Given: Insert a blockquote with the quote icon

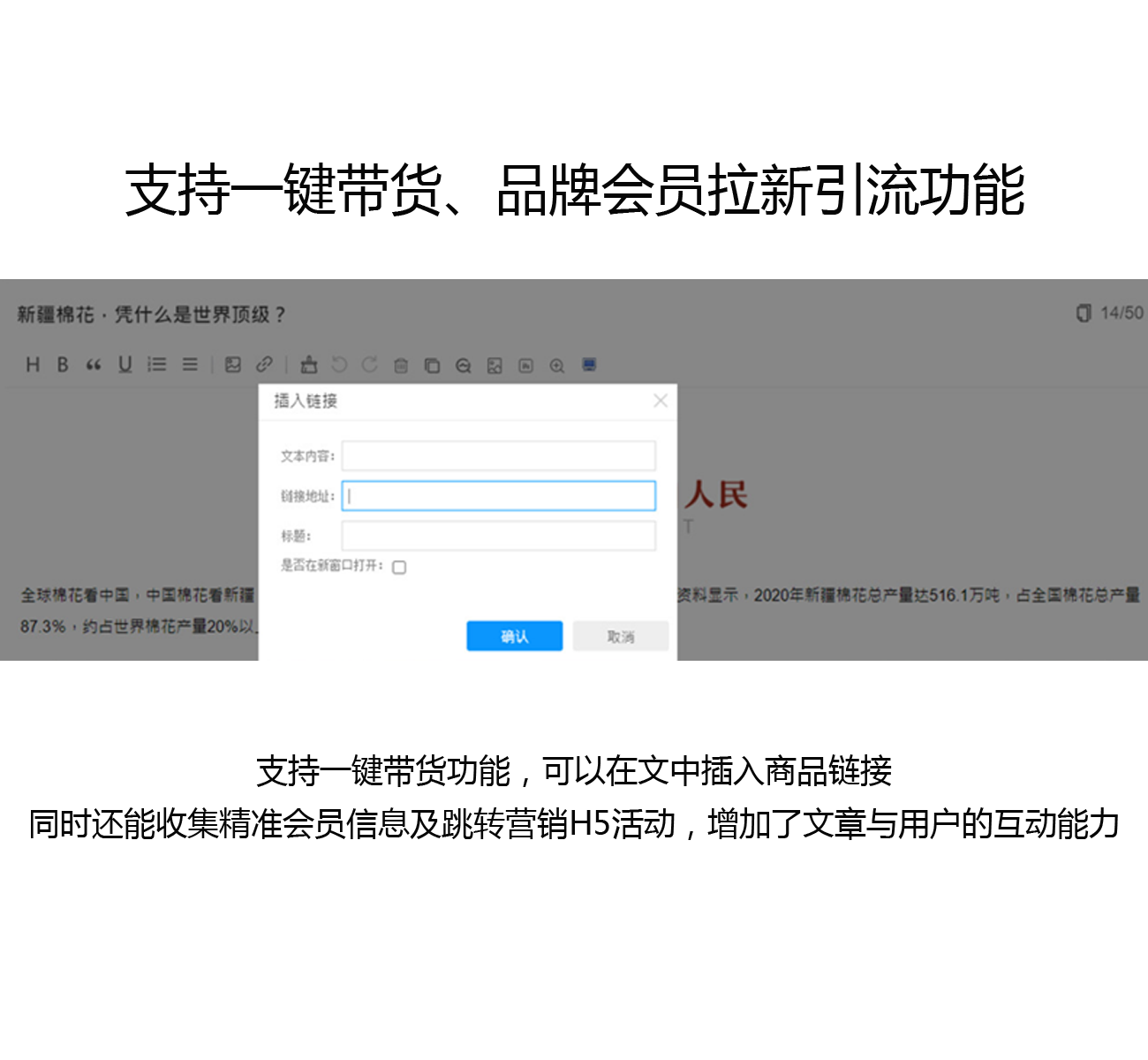Looking at the screenshot, I should [93, 365].
